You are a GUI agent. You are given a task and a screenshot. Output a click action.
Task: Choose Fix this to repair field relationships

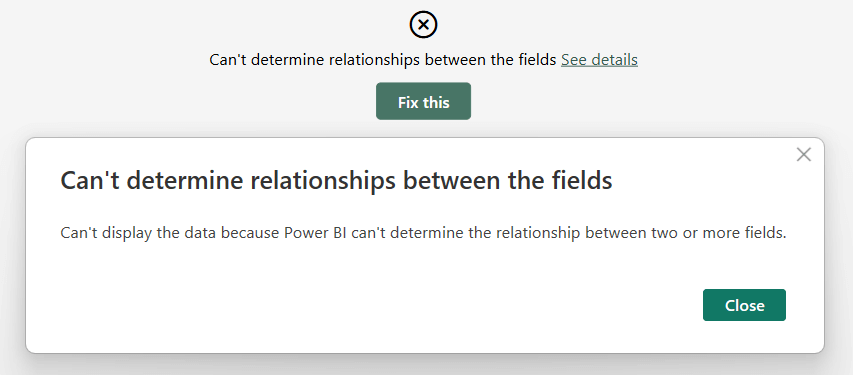(423, 101)
